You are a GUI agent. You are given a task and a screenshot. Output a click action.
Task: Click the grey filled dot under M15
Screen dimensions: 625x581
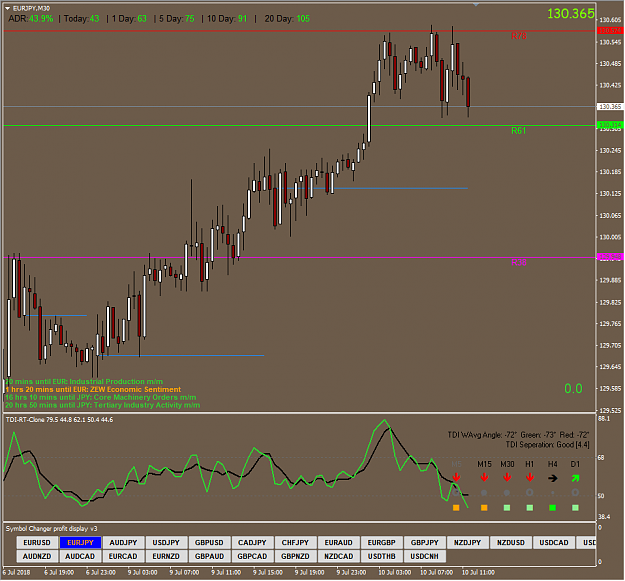click(x=484, y=493)
